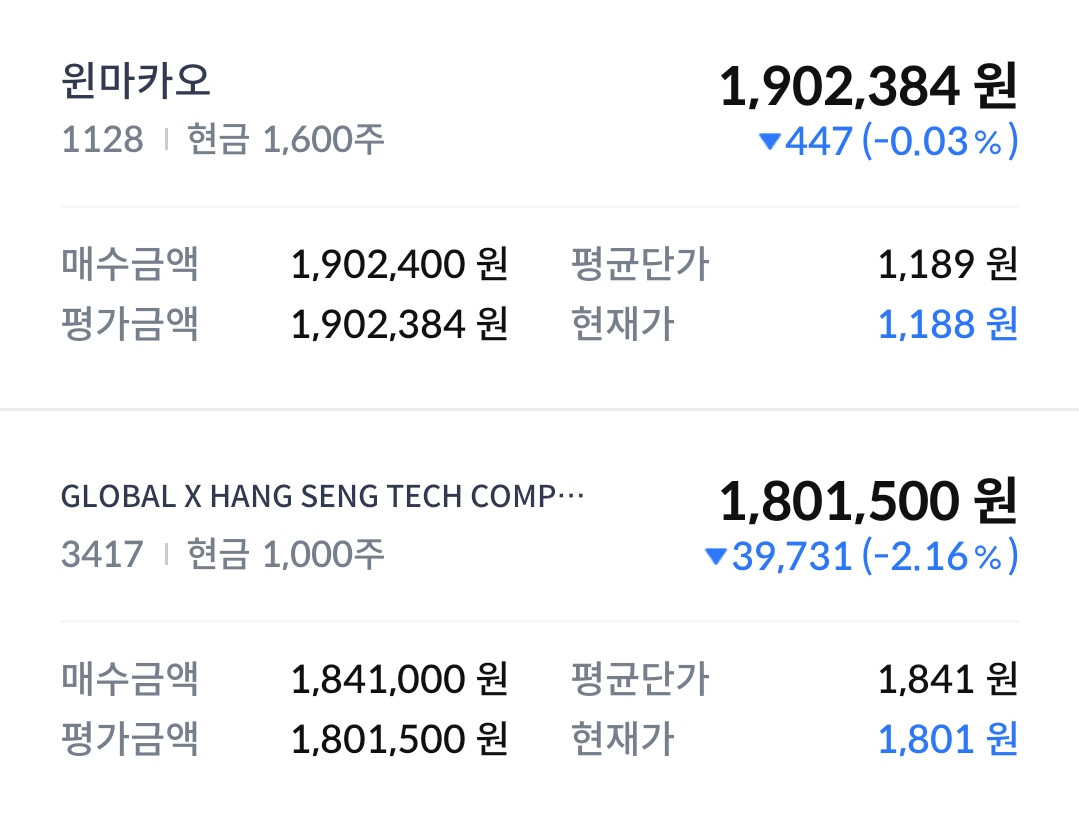Click the down triangle icon beside 39,731
Screen dimensions: 1079x817
[715, 556]
